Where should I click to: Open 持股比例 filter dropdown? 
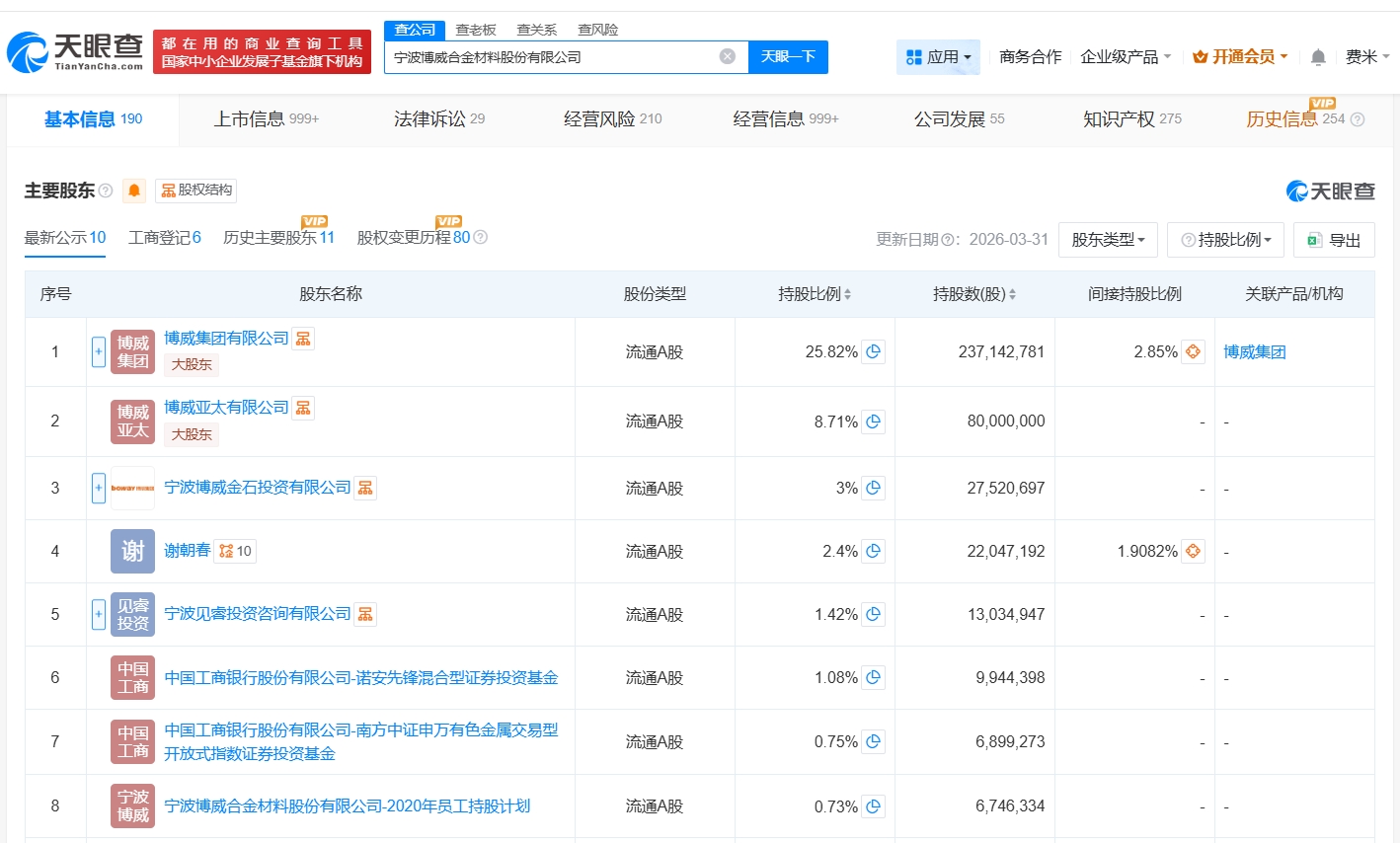tap(1225, 240)
